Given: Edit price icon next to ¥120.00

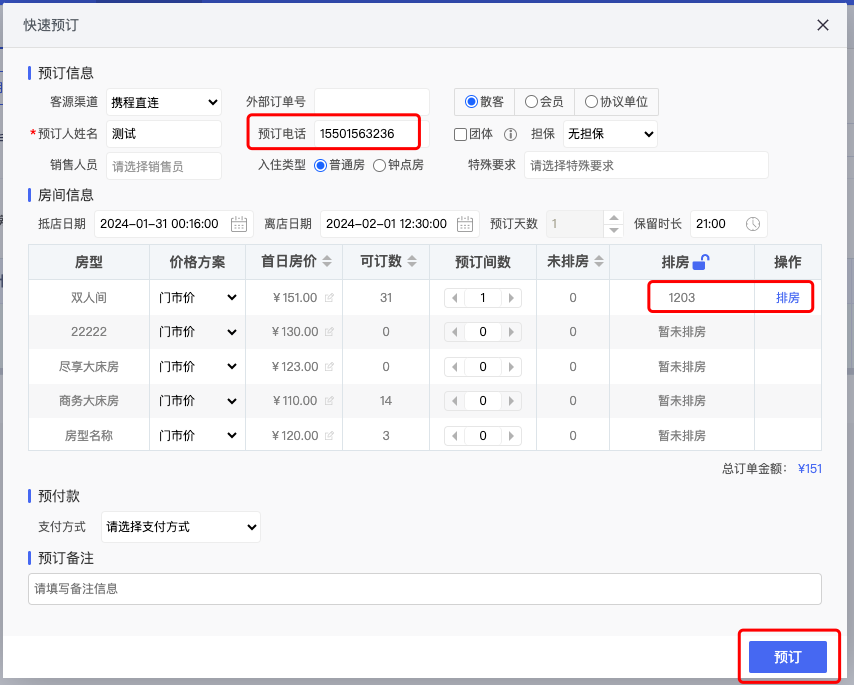Looking at the screenshot, I should coord(329,436).
